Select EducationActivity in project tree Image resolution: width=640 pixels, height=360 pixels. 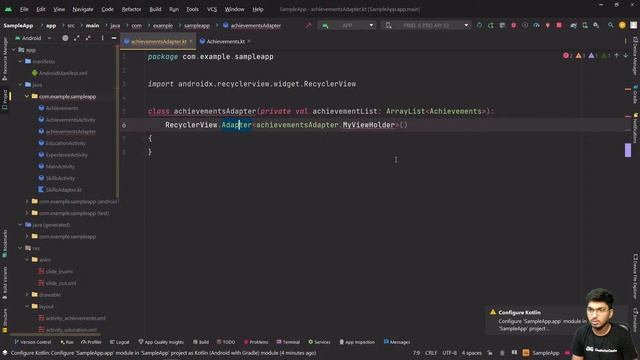pyautogui.click(x=62, y=143)
